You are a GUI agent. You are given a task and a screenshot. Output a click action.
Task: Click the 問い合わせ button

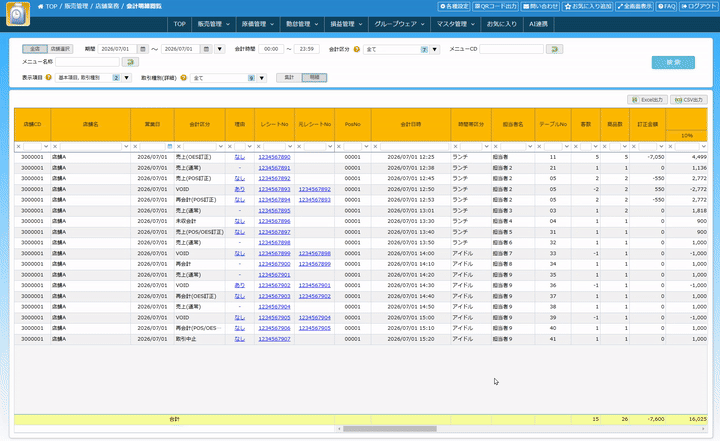540,6
